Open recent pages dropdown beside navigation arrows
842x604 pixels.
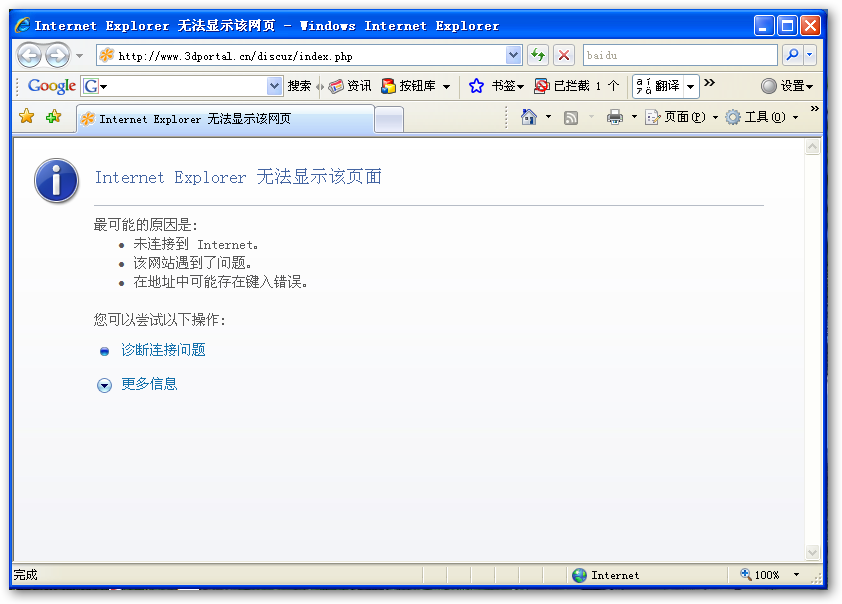tap(79, 55)
